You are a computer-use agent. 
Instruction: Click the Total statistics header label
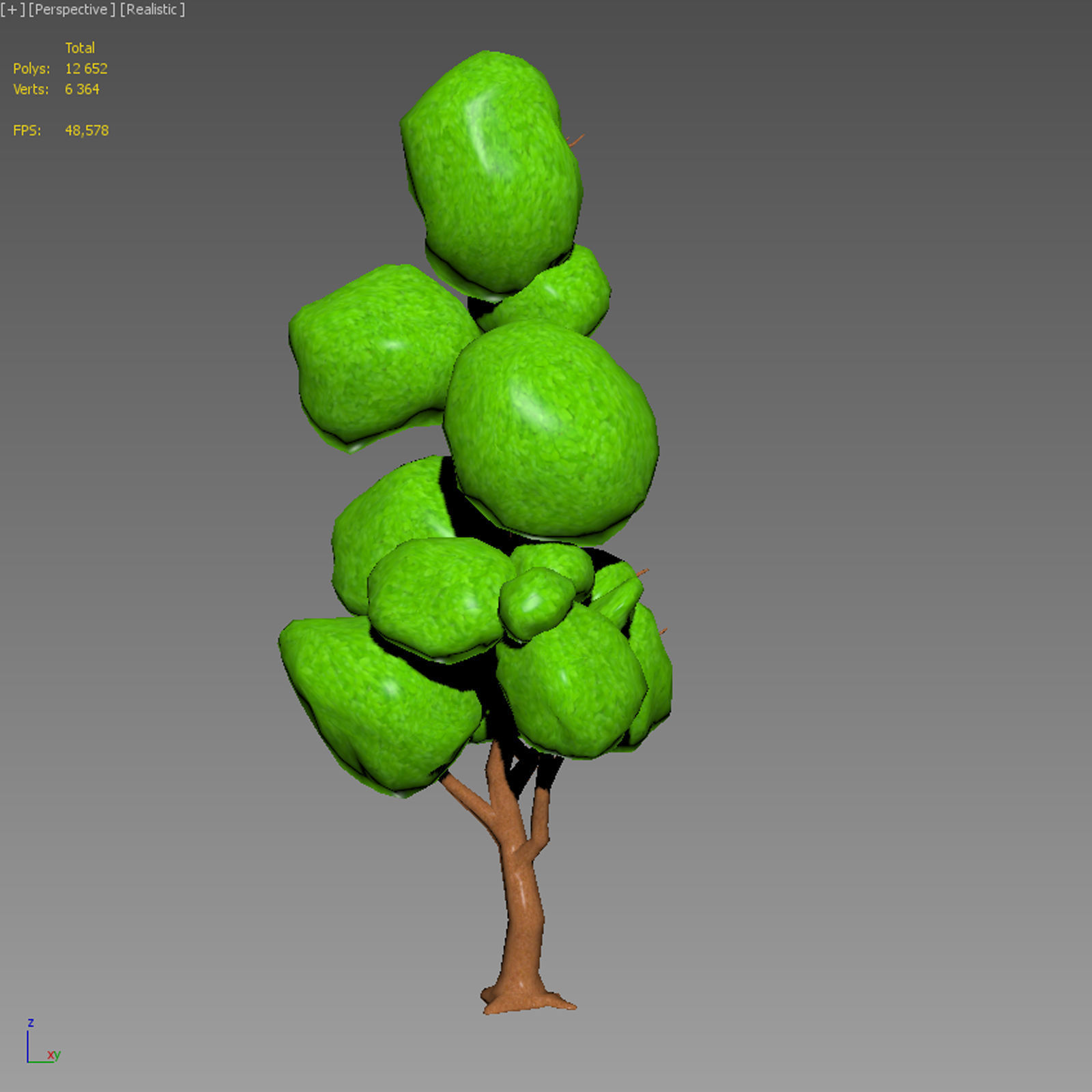[80, 48]
